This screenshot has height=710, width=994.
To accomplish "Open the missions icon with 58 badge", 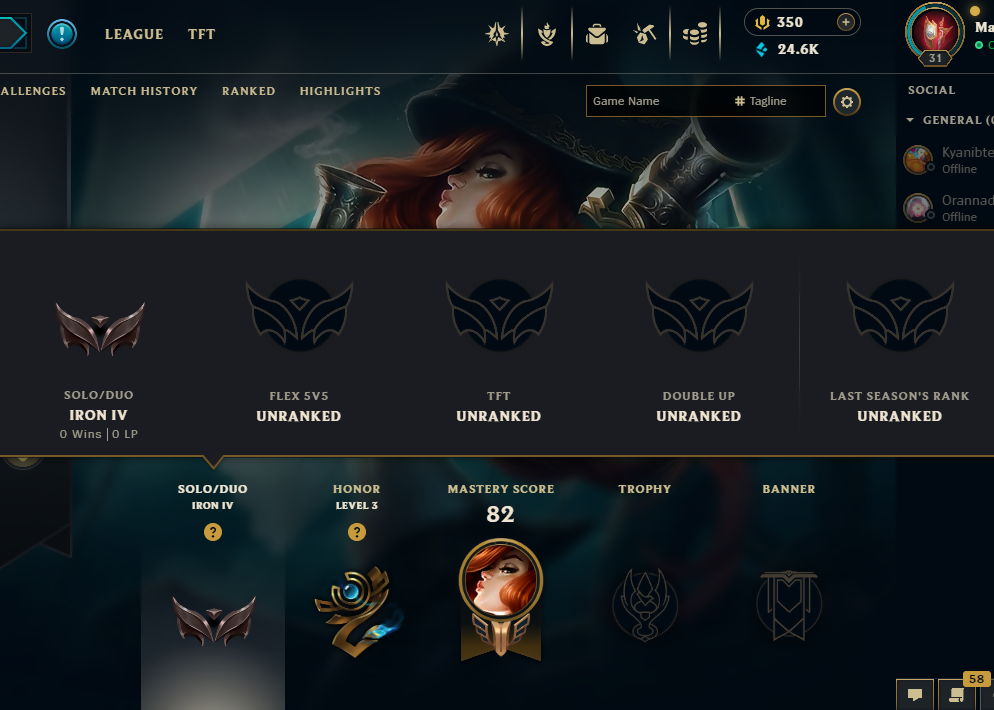I will click(957, 695).
